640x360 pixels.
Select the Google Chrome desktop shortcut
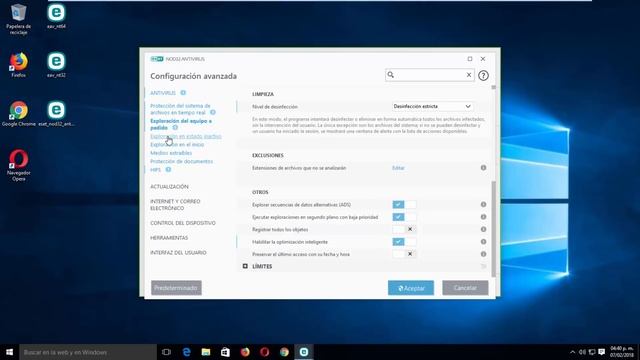point(18,113)
